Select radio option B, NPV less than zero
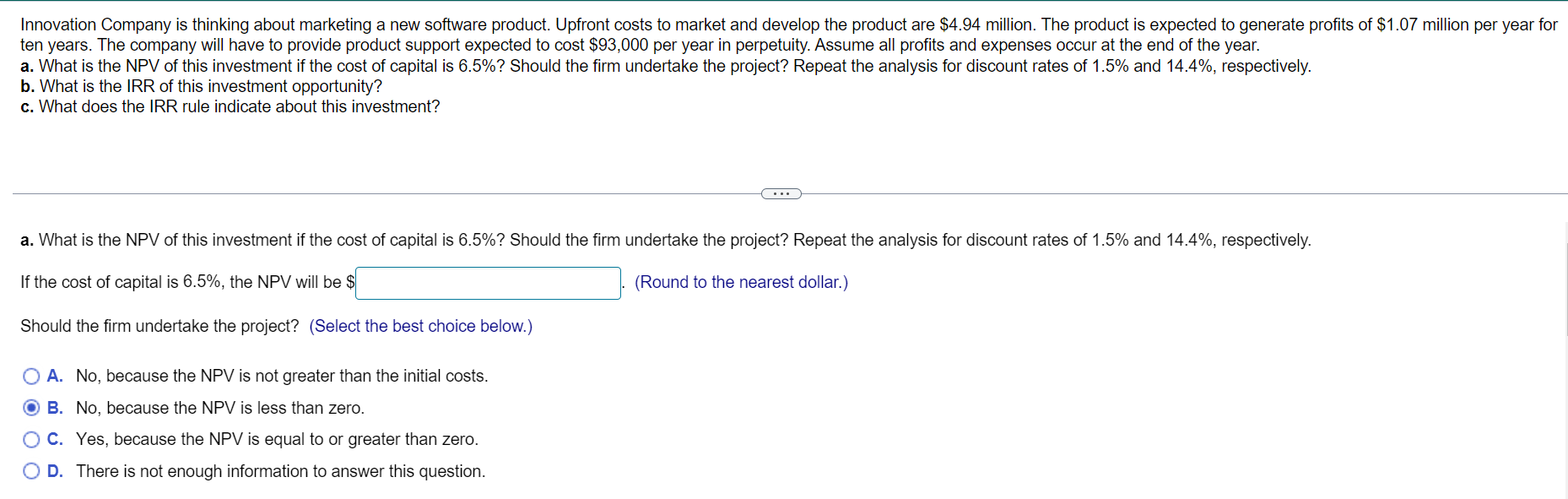This screenshot has width=1568, height=499. [x=31, y=408]
